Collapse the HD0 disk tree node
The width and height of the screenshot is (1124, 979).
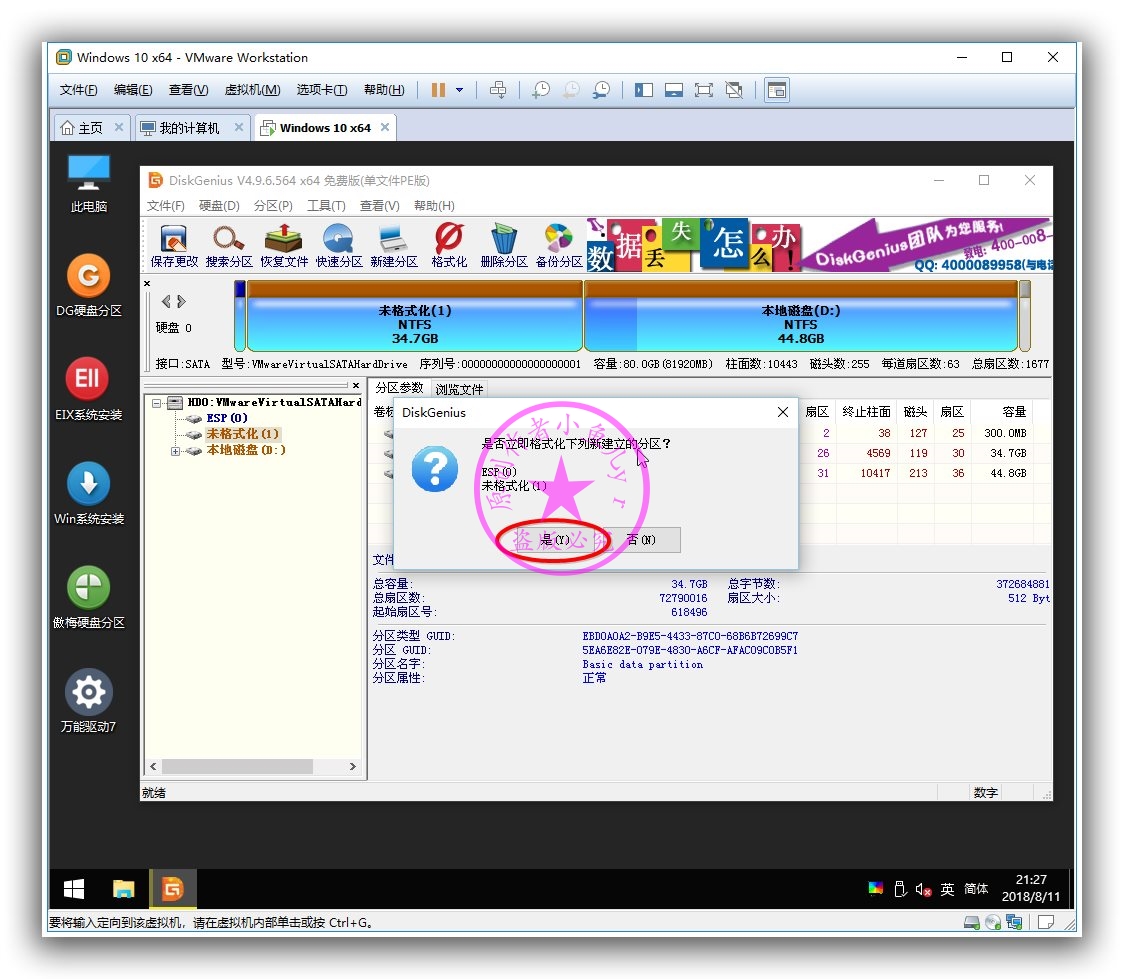156,403
